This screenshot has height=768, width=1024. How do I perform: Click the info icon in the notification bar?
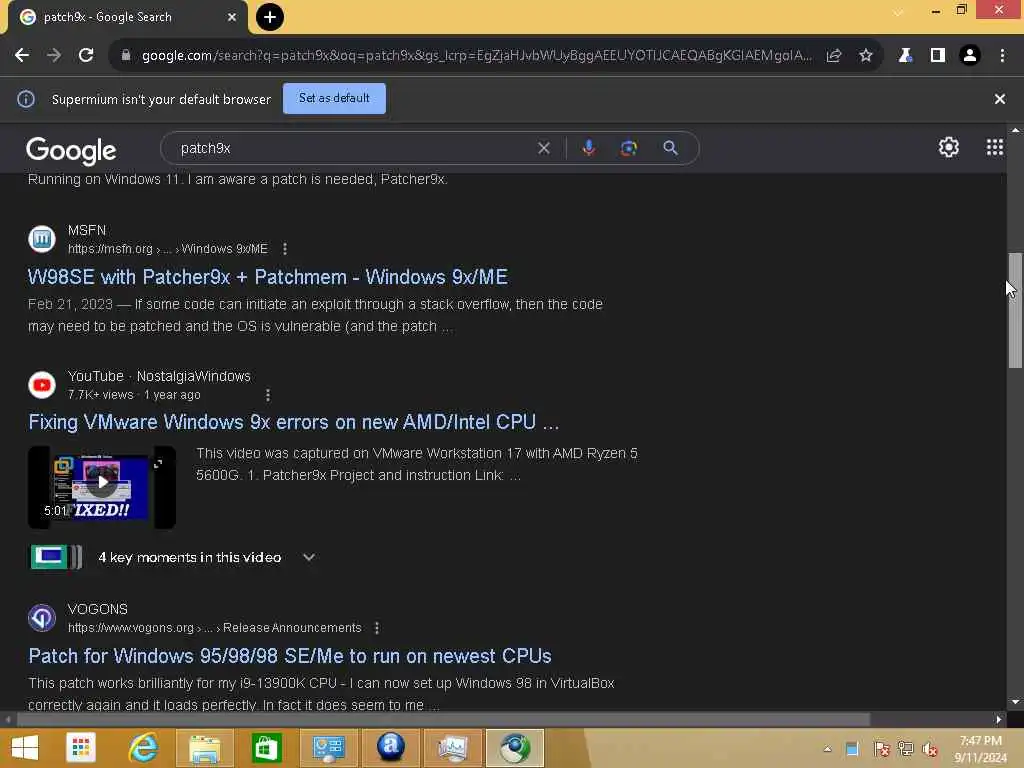click(26, 99)
